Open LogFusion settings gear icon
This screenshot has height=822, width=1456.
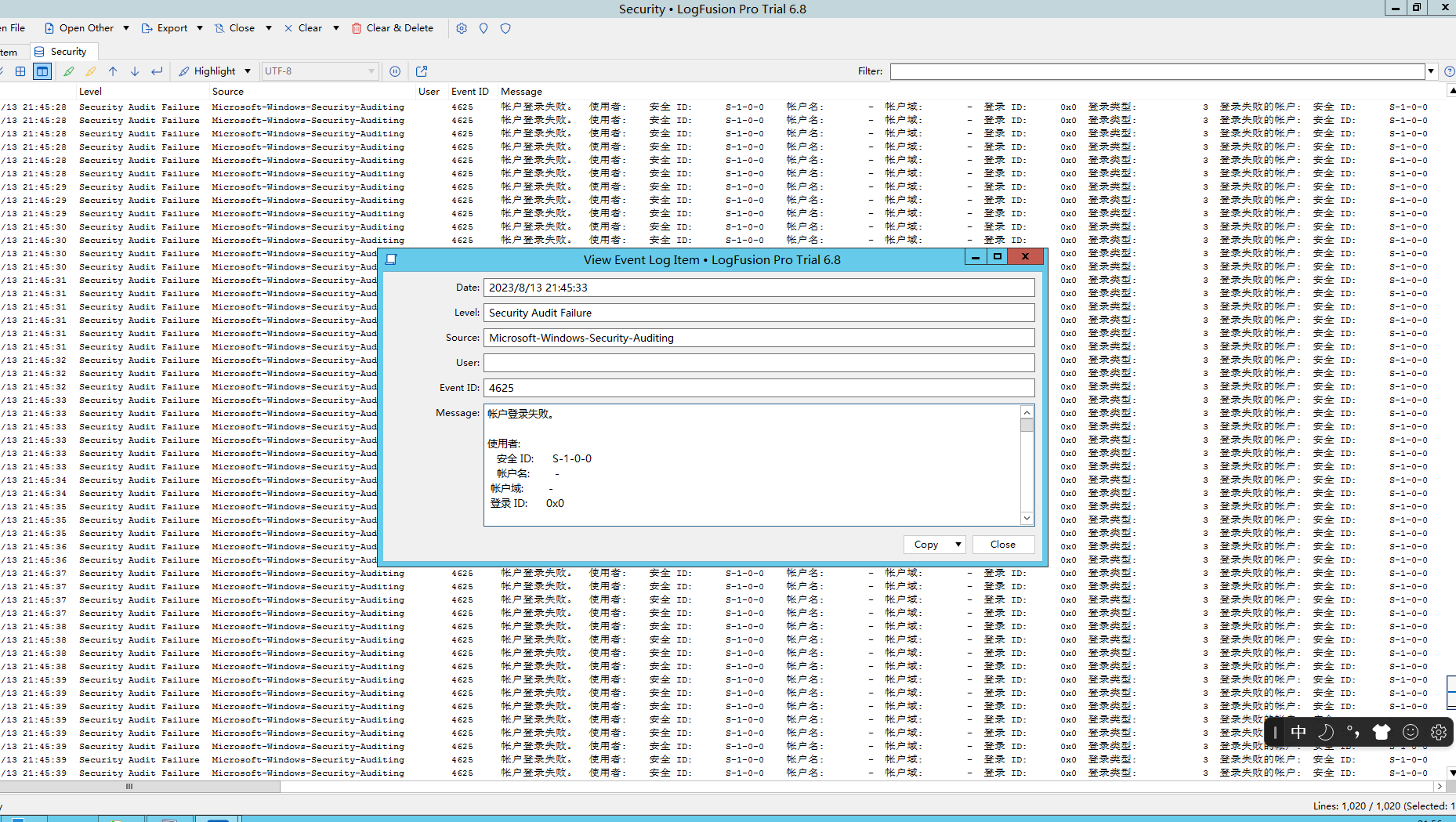[462, 28]
